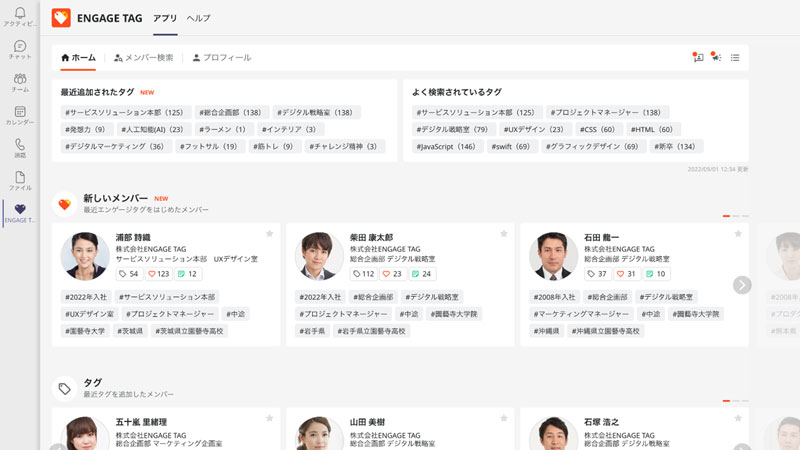Show next new members with right arrow

click(x=742, y=285)
